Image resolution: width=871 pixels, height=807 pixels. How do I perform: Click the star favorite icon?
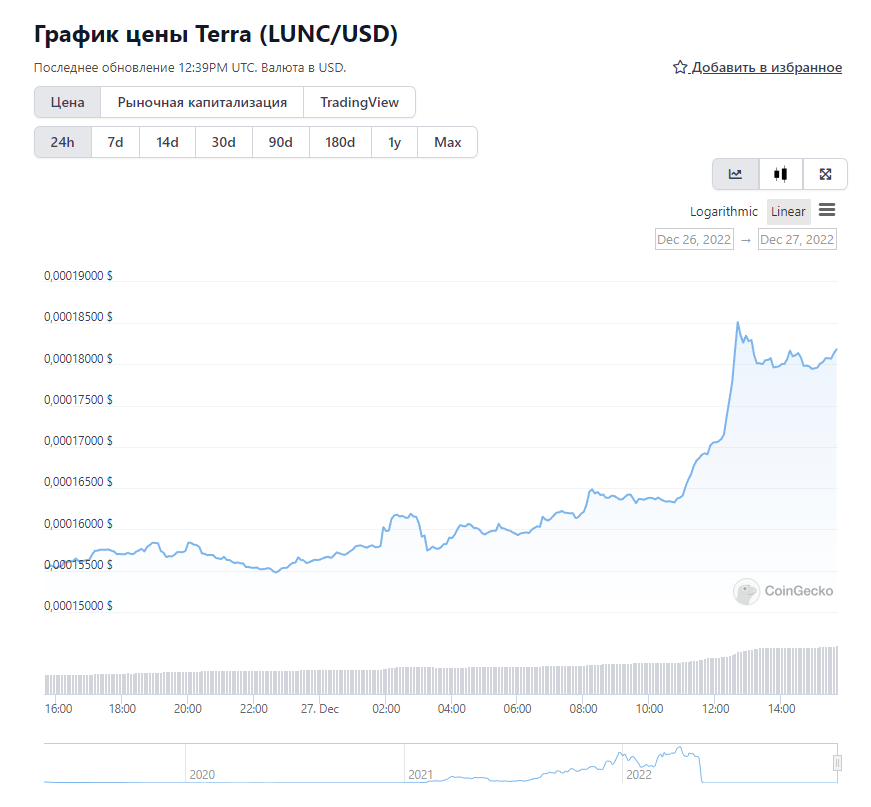(x=680, y=67)
